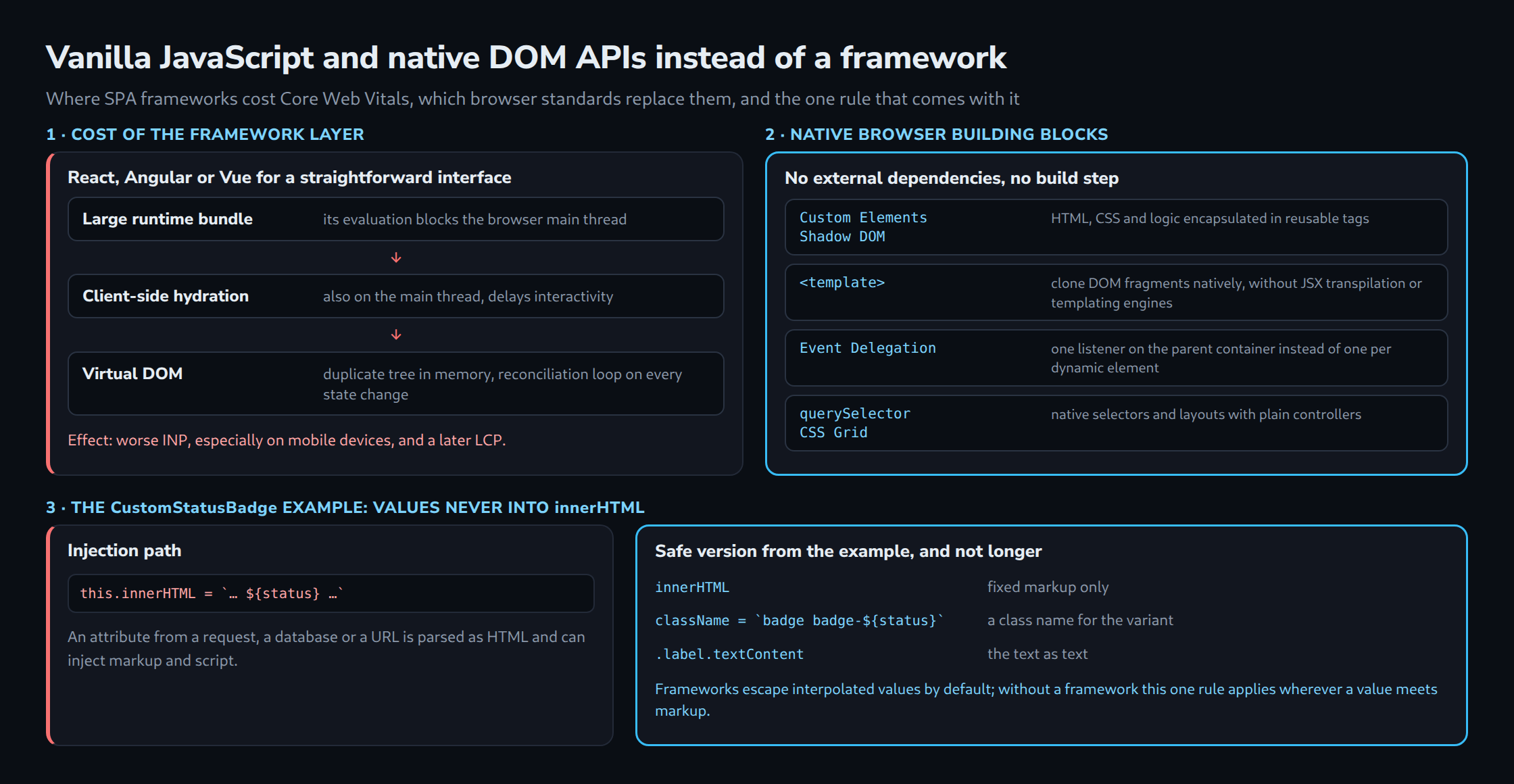Select heading '3 · THE CustomStatusBadge EXAMPLE'
Viewport: 1514px width, 784px height.
(x=345, y=508)
